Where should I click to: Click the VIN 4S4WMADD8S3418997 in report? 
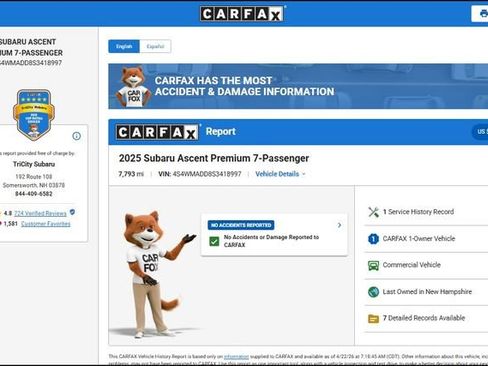[207, 174]
